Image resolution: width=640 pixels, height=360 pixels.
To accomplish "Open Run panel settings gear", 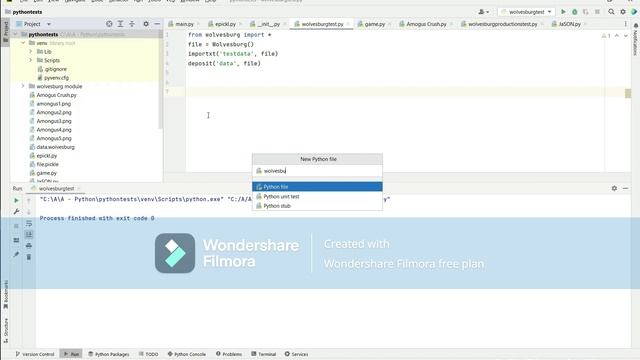I will coord(614,188).
